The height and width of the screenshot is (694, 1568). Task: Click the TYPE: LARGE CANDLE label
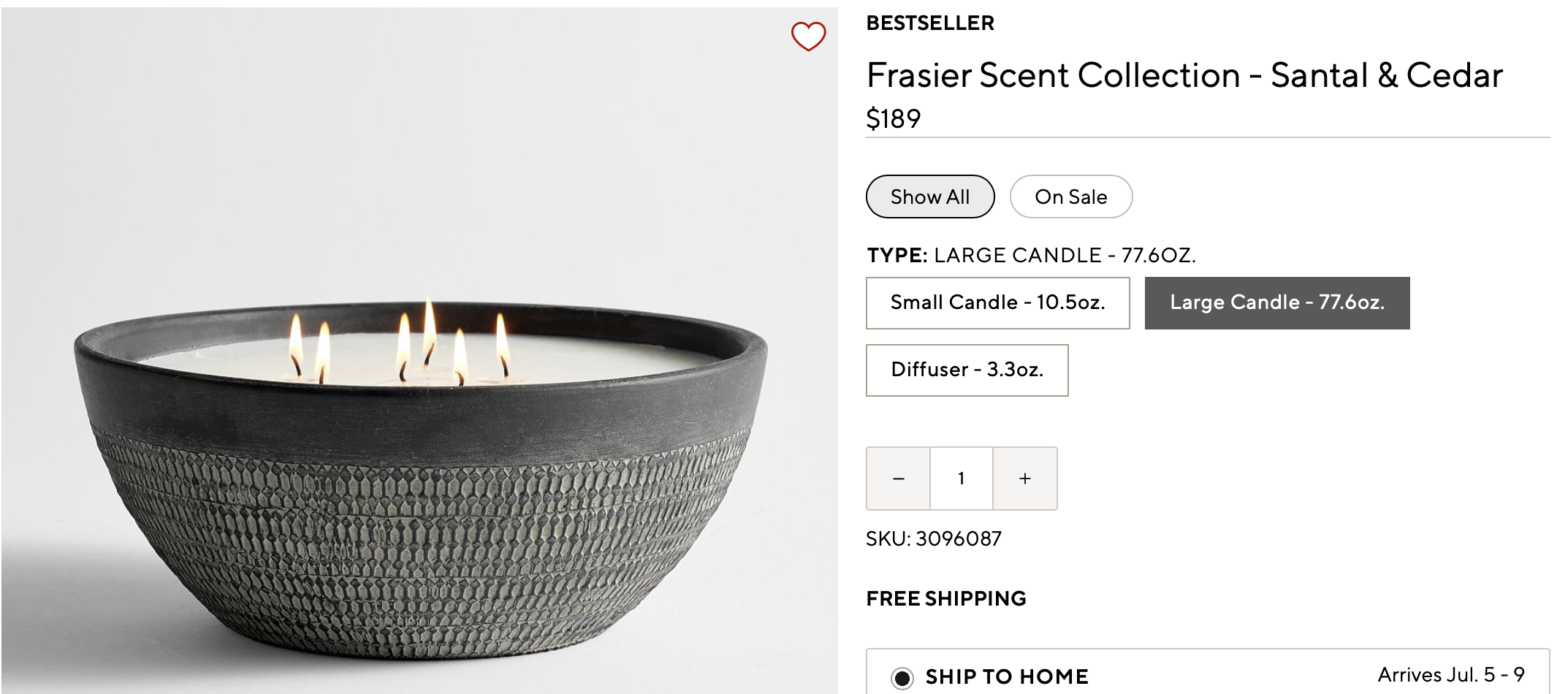1030,255
